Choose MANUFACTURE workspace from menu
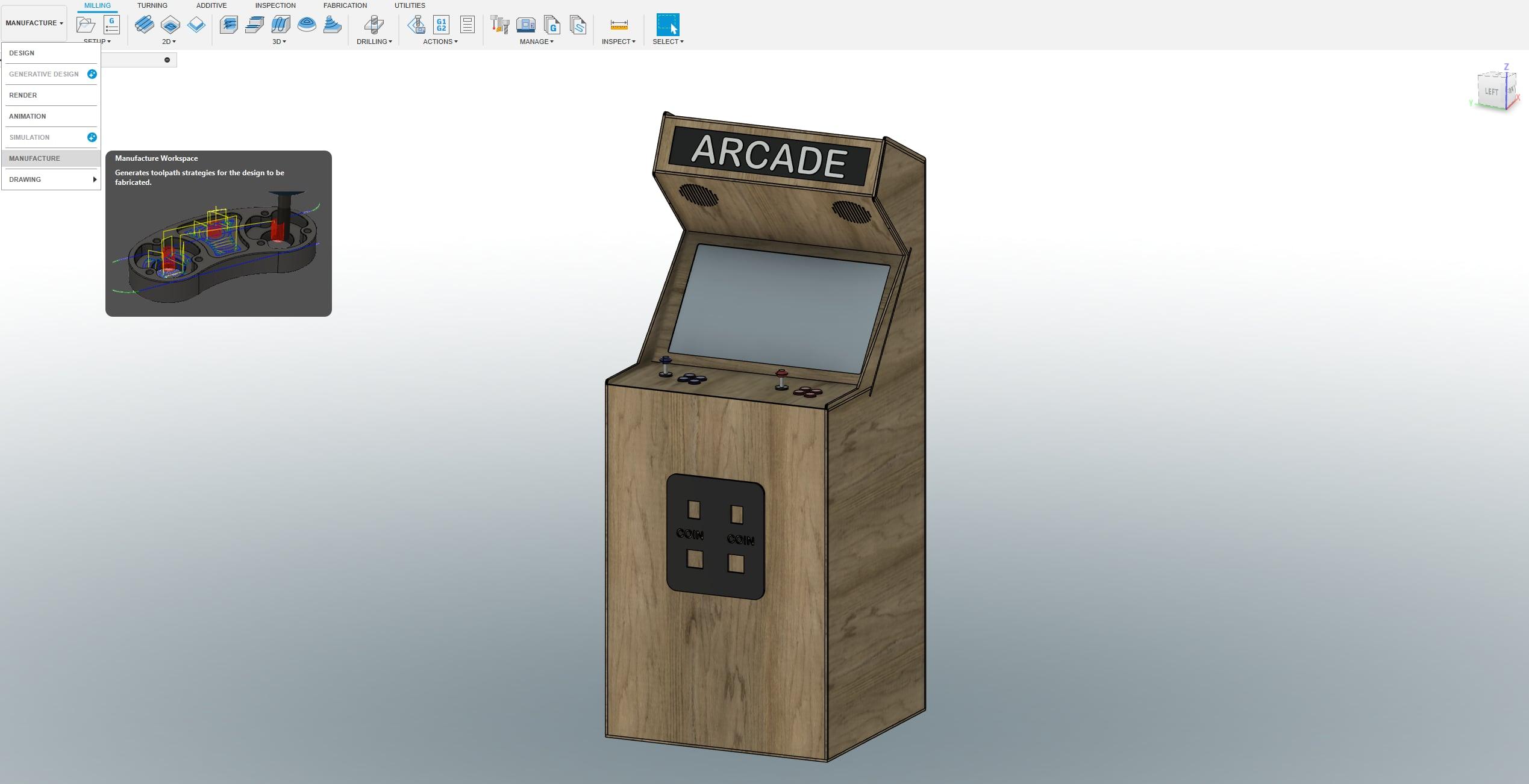This screenshot has height=784, width=1529. click(51, 158)
